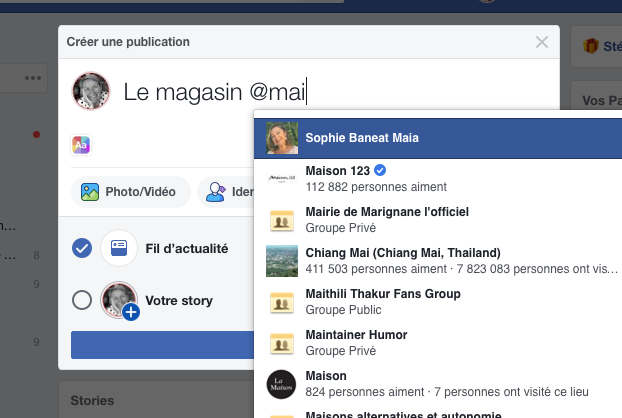This screenshot has height=418, width=622.
Task: Open the colored background Aa picker
Action: tap(81, 145)
